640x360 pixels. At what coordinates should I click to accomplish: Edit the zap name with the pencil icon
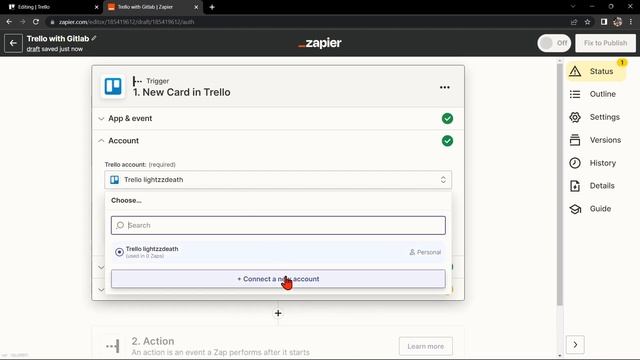pos(94,38)
